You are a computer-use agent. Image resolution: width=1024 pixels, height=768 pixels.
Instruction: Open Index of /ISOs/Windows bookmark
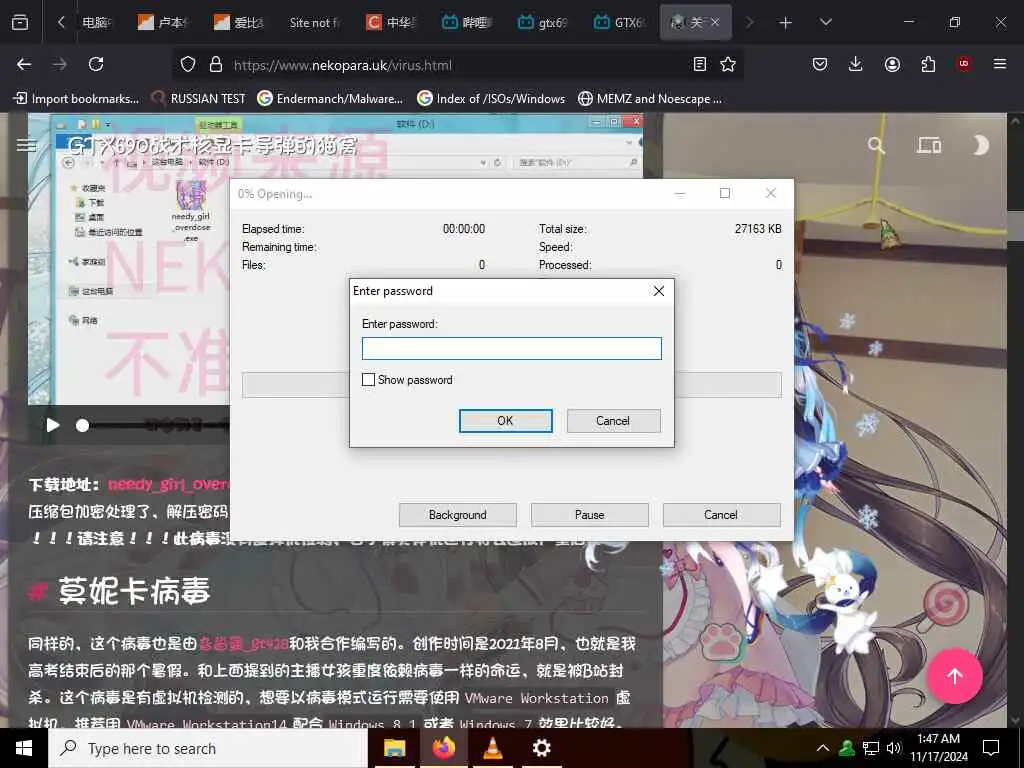491,99
